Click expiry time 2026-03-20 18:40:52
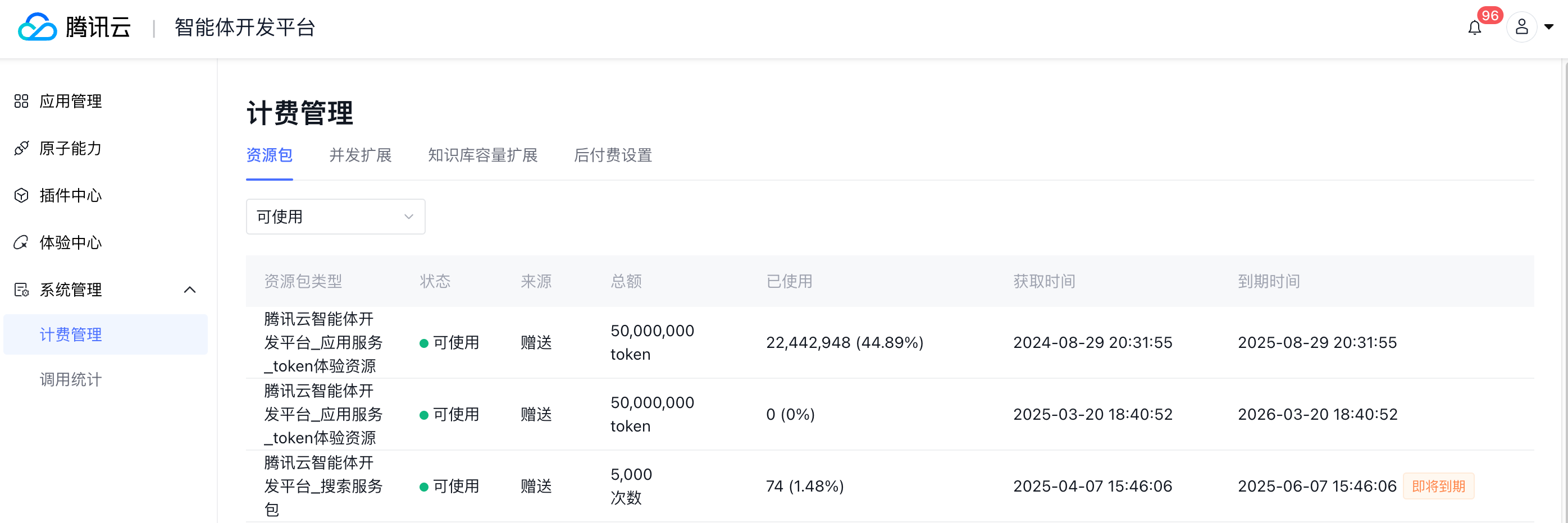The image size is (1568, 523). [x=1318, y=414]
